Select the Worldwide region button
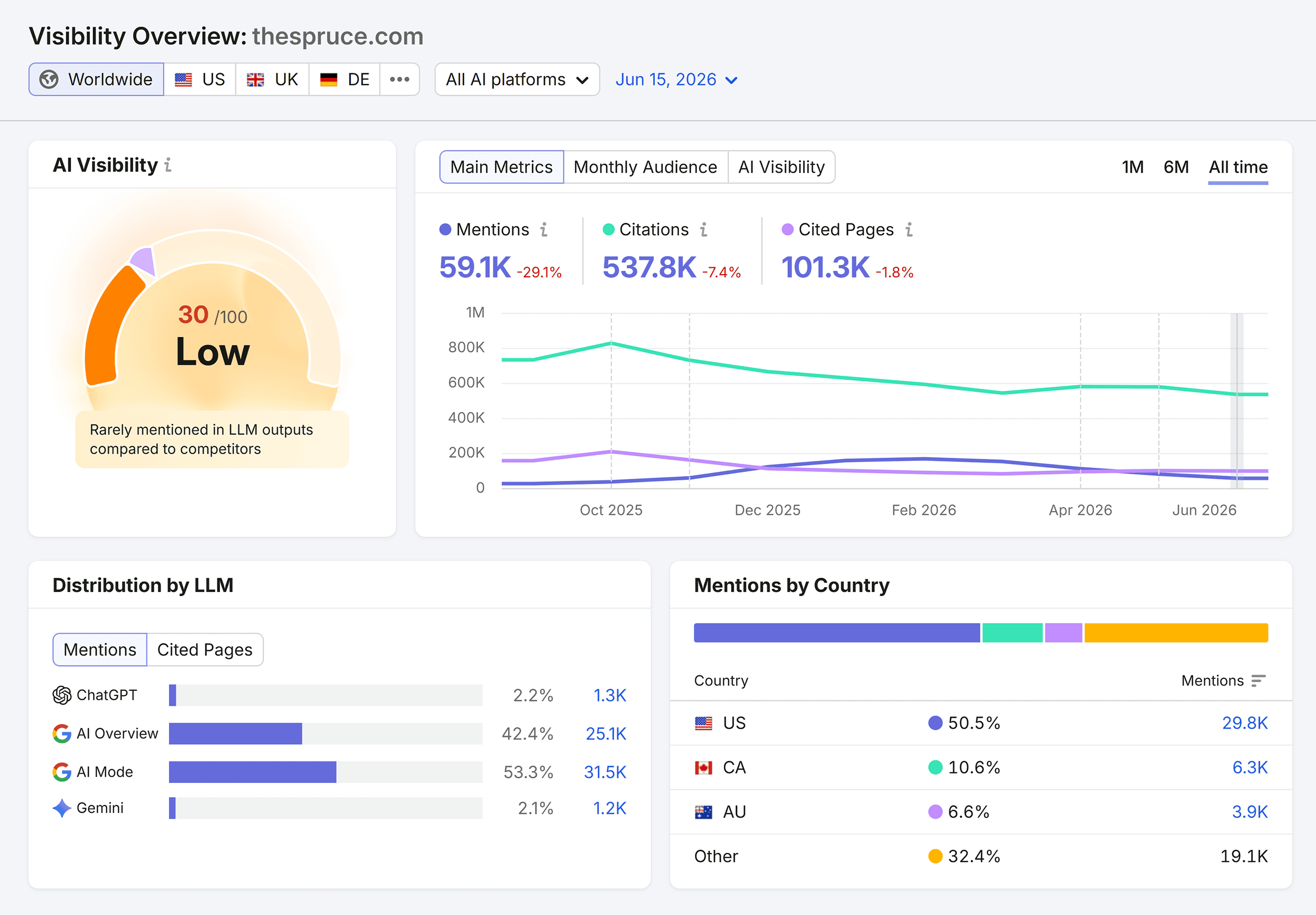This screenshot has width=1316, height=915. (x=96, y=79)
